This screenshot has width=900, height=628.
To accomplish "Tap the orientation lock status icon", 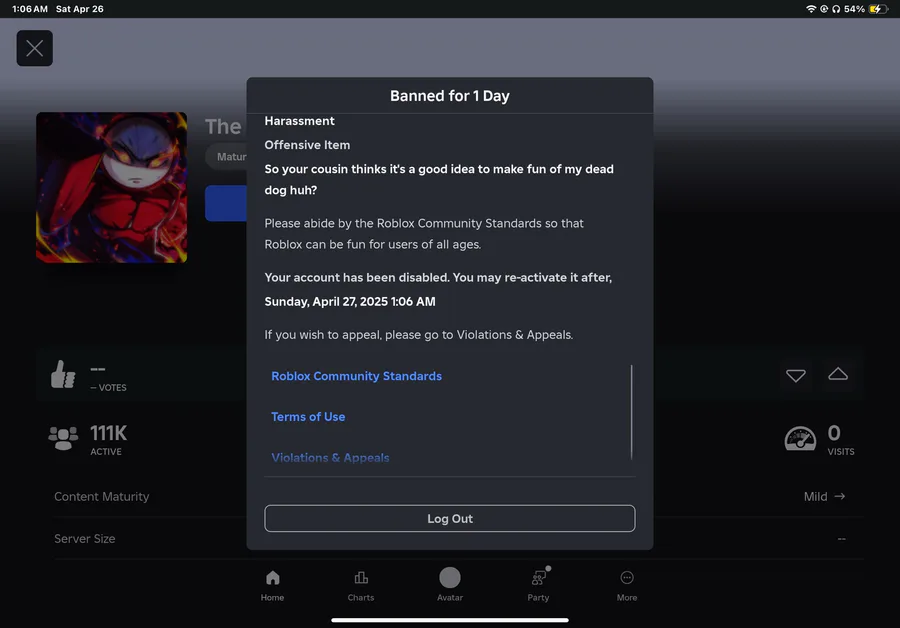I will [x=824, y=9].
